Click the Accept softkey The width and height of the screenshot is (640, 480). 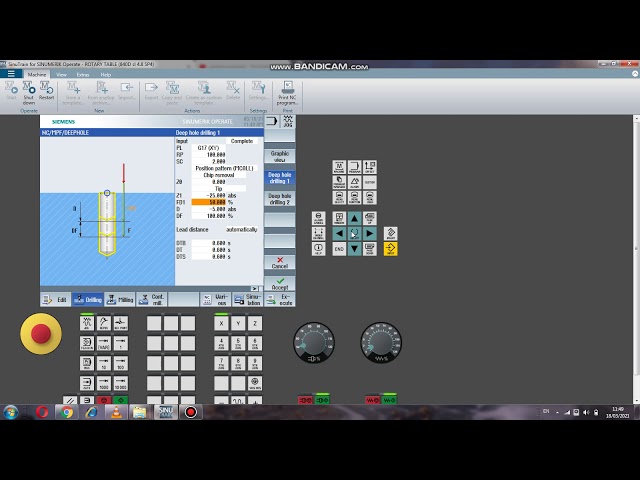click(280, 284)
